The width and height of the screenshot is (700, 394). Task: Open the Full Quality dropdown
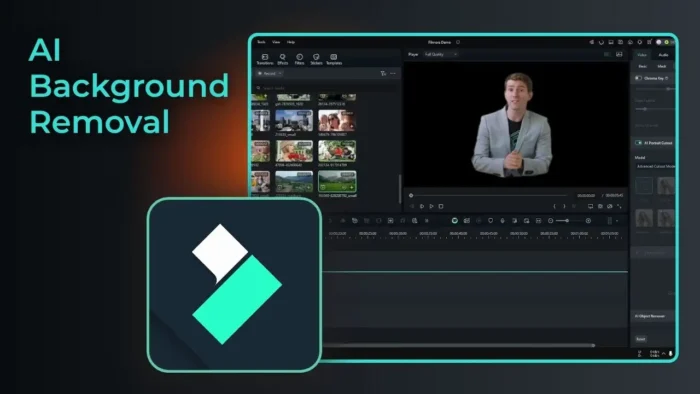pyautogui.click(x=440, y=54)
